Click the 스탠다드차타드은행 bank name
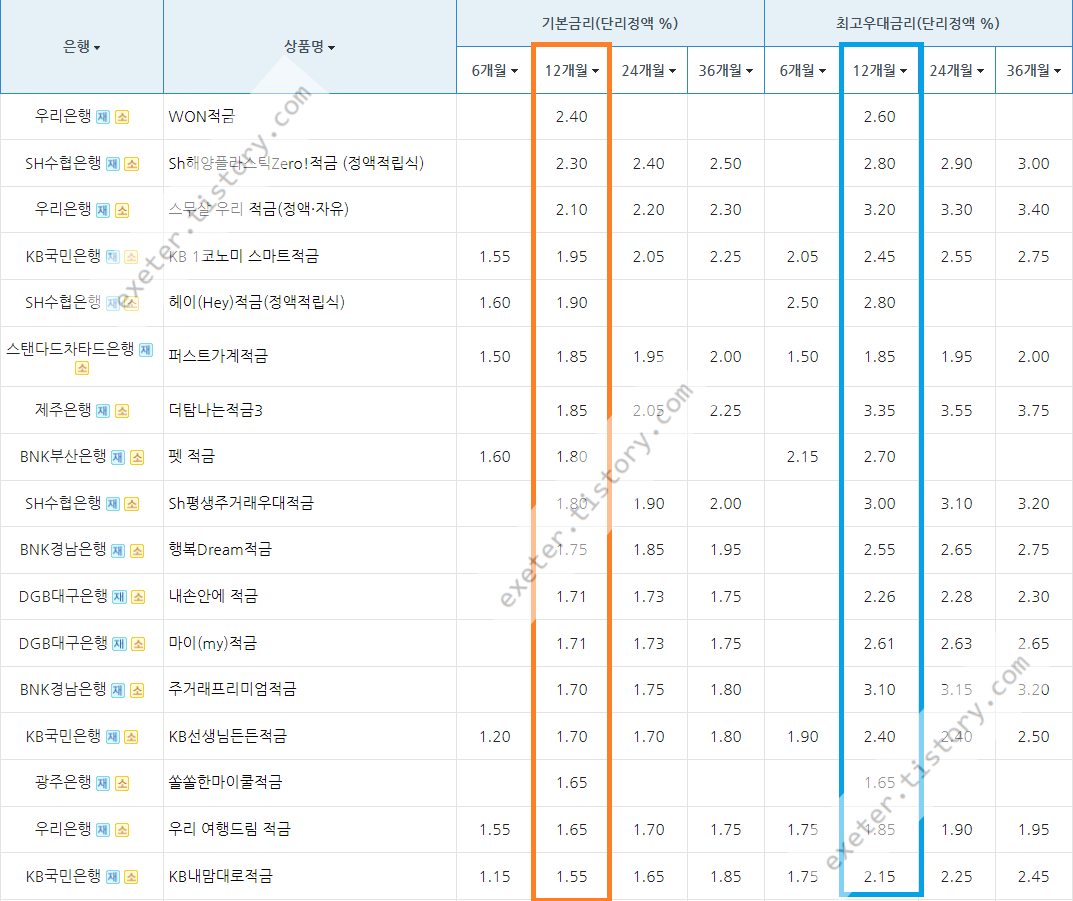The width and height of the screenshot is (1073, 901). (70, 349)
